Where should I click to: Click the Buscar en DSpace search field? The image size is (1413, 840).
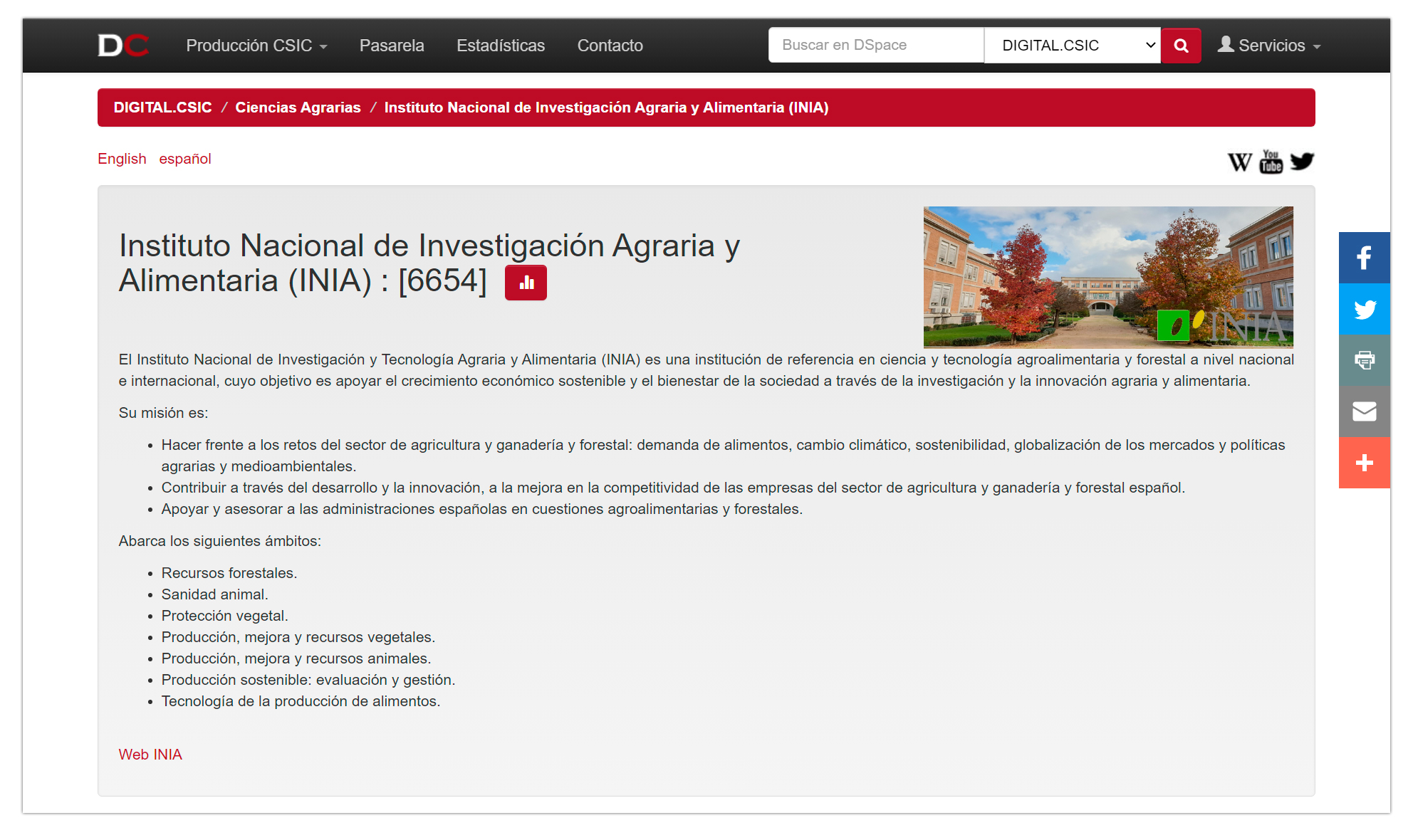click(x=875, y=46)
